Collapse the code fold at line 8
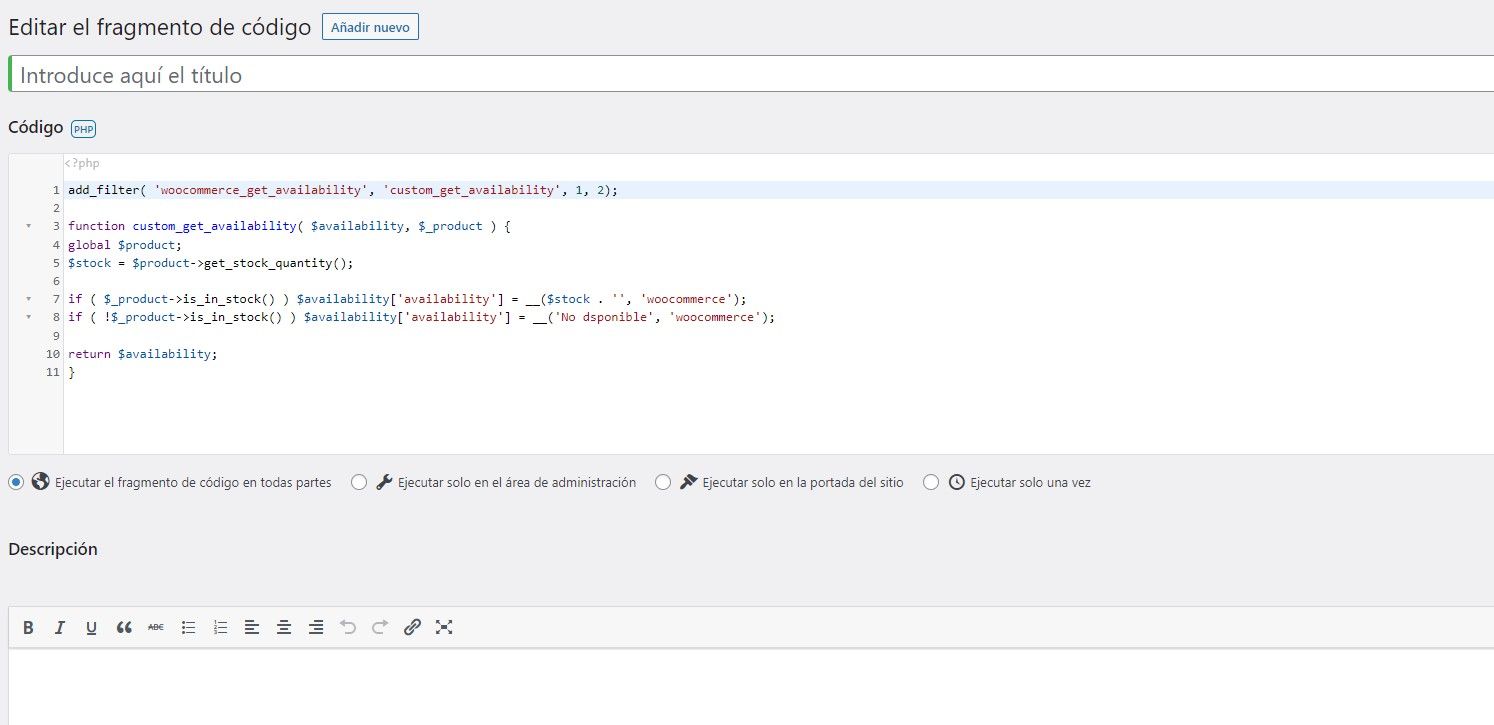Screen dimensions: 1494x725 point(28,317)
